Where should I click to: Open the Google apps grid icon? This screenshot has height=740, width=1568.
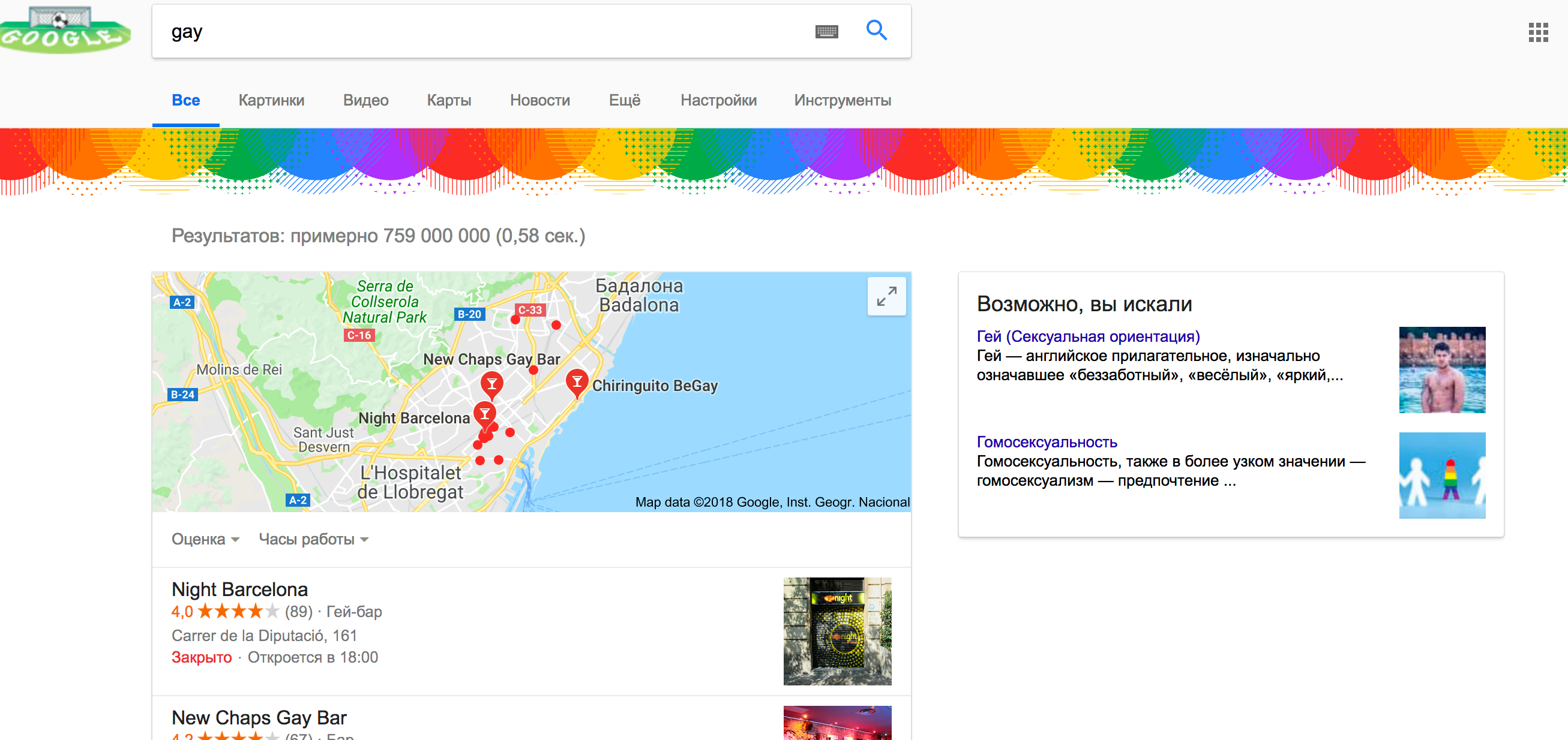[1537, 32]
